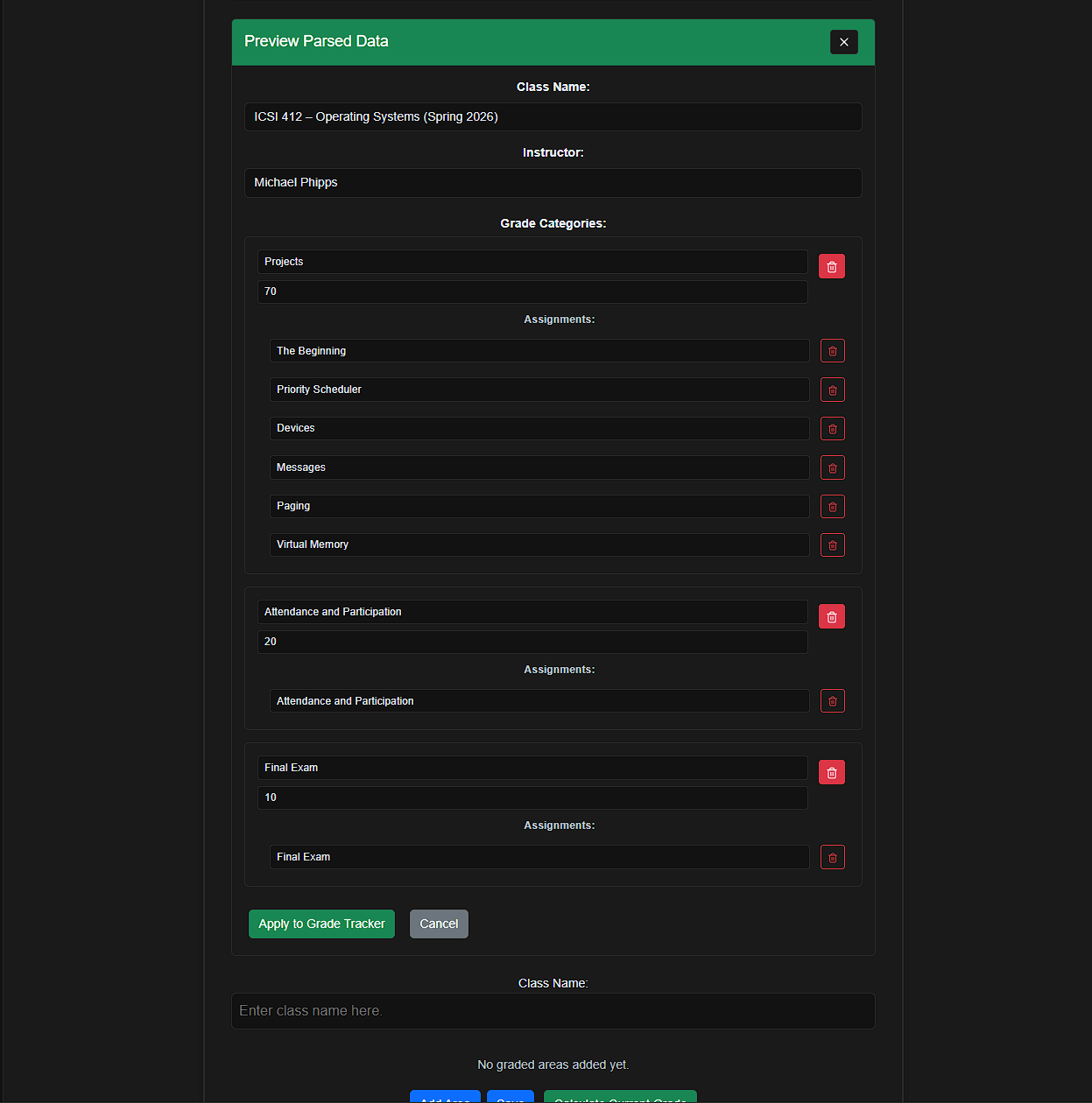The height and width of the screenshot is (1103, 1092).
Task: Edit the class name "ICSI 412" field
Action: click(x=553, y=116)
